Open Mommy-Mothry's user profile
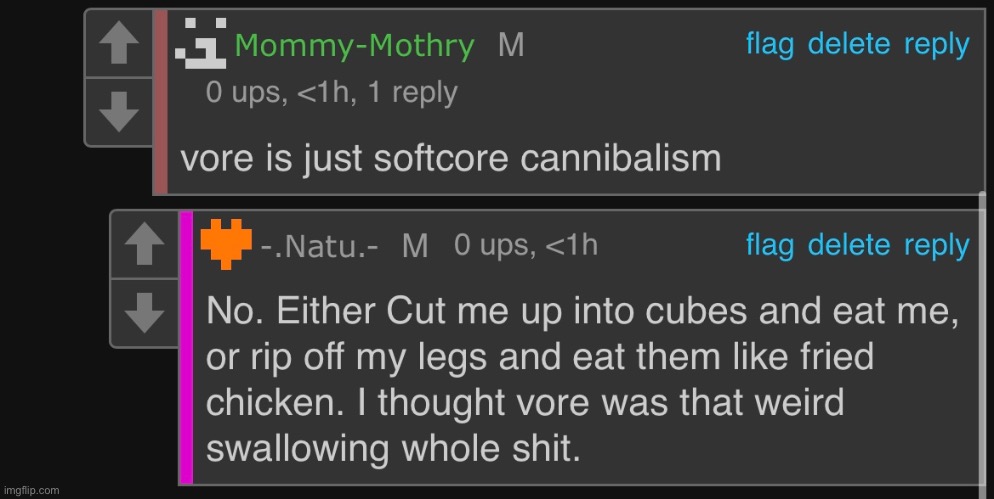The image size is (994, 499). (354, 46)
